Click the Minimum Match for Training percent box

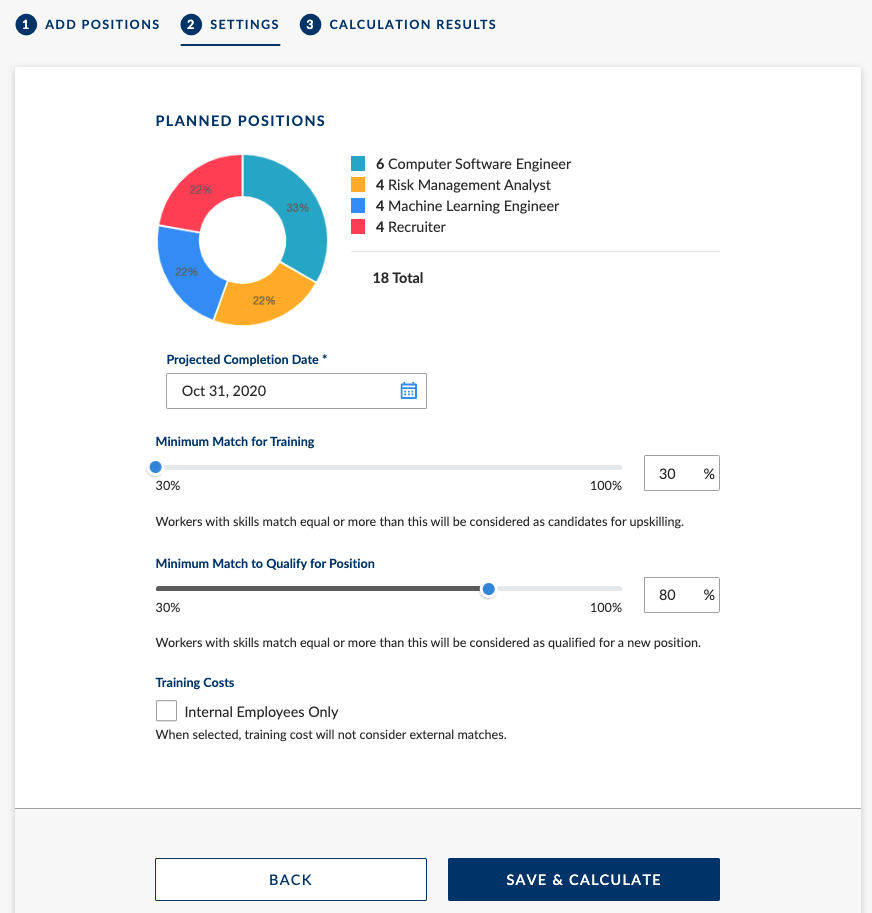click(x=668, y=474)
